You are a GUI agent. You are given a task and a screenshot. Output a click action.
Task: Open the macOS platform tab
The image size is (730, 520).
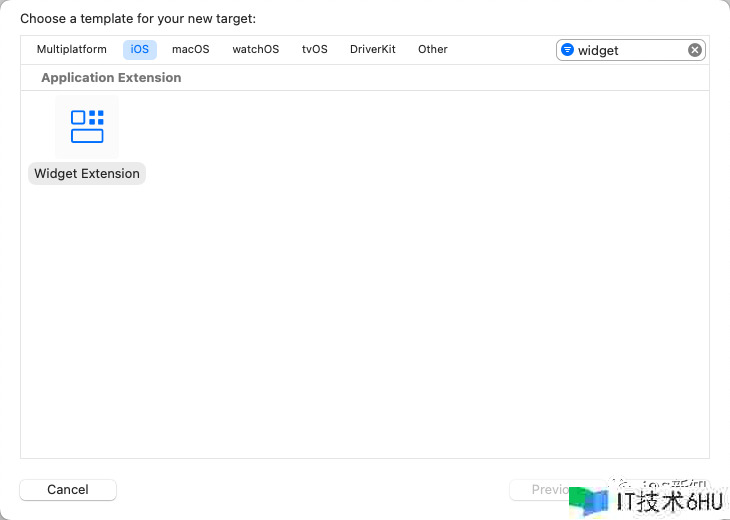tap(190, 49)
